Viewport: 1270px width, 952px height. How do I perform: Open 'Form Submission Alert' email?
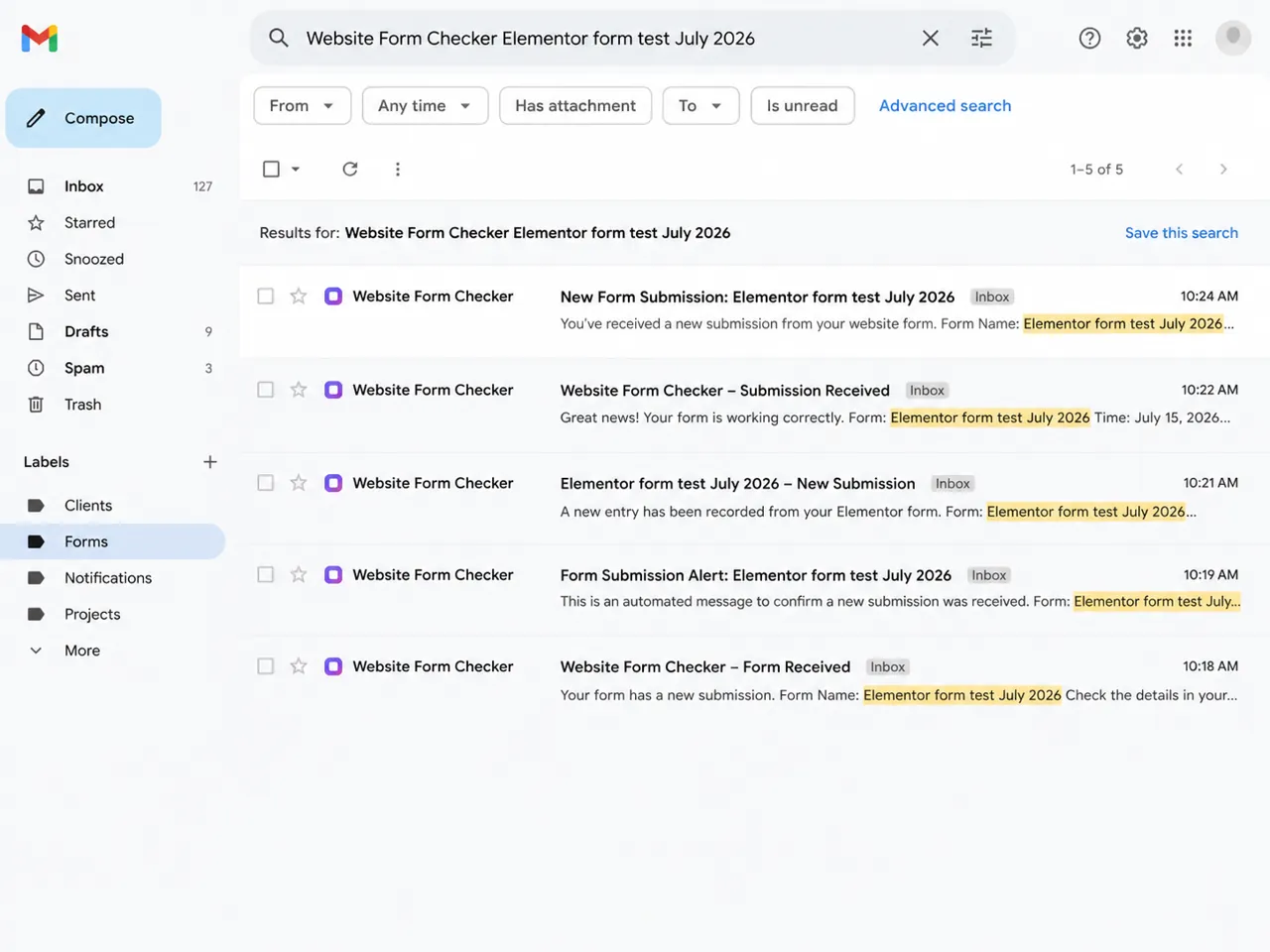point(755,588)
